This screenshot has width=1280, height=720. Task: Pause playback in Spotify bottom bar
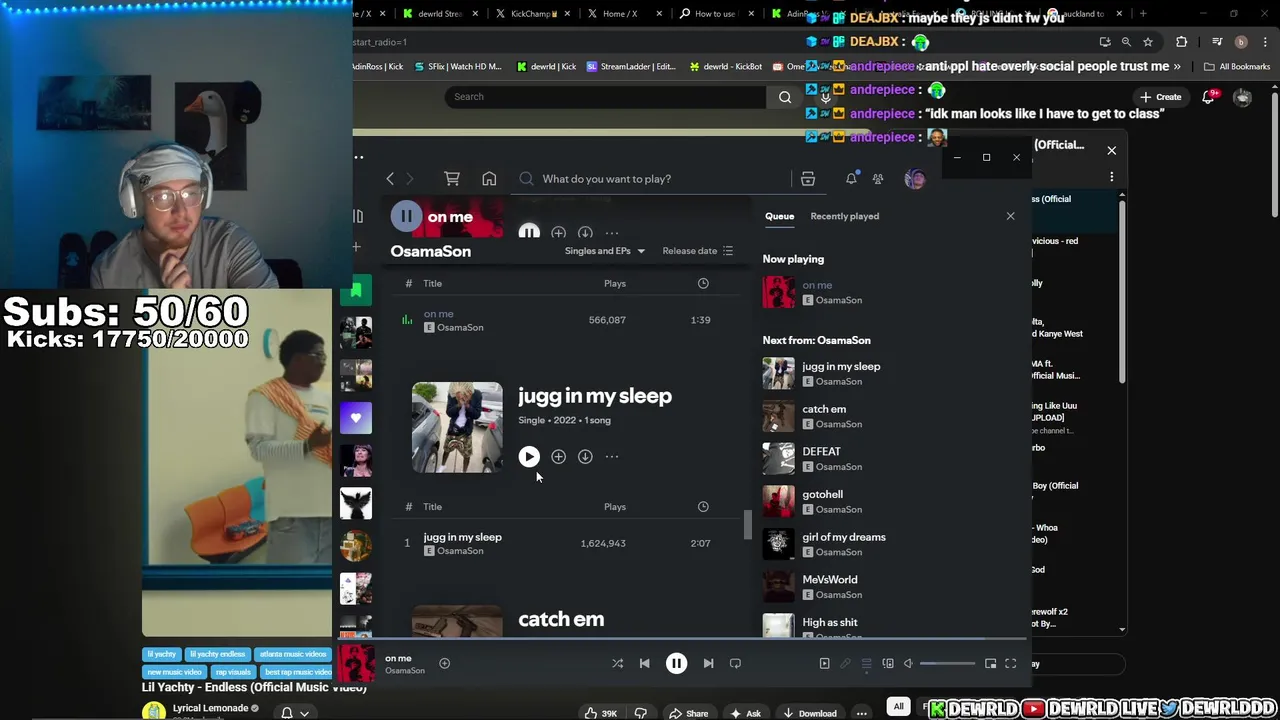click(x=676, y=663)
